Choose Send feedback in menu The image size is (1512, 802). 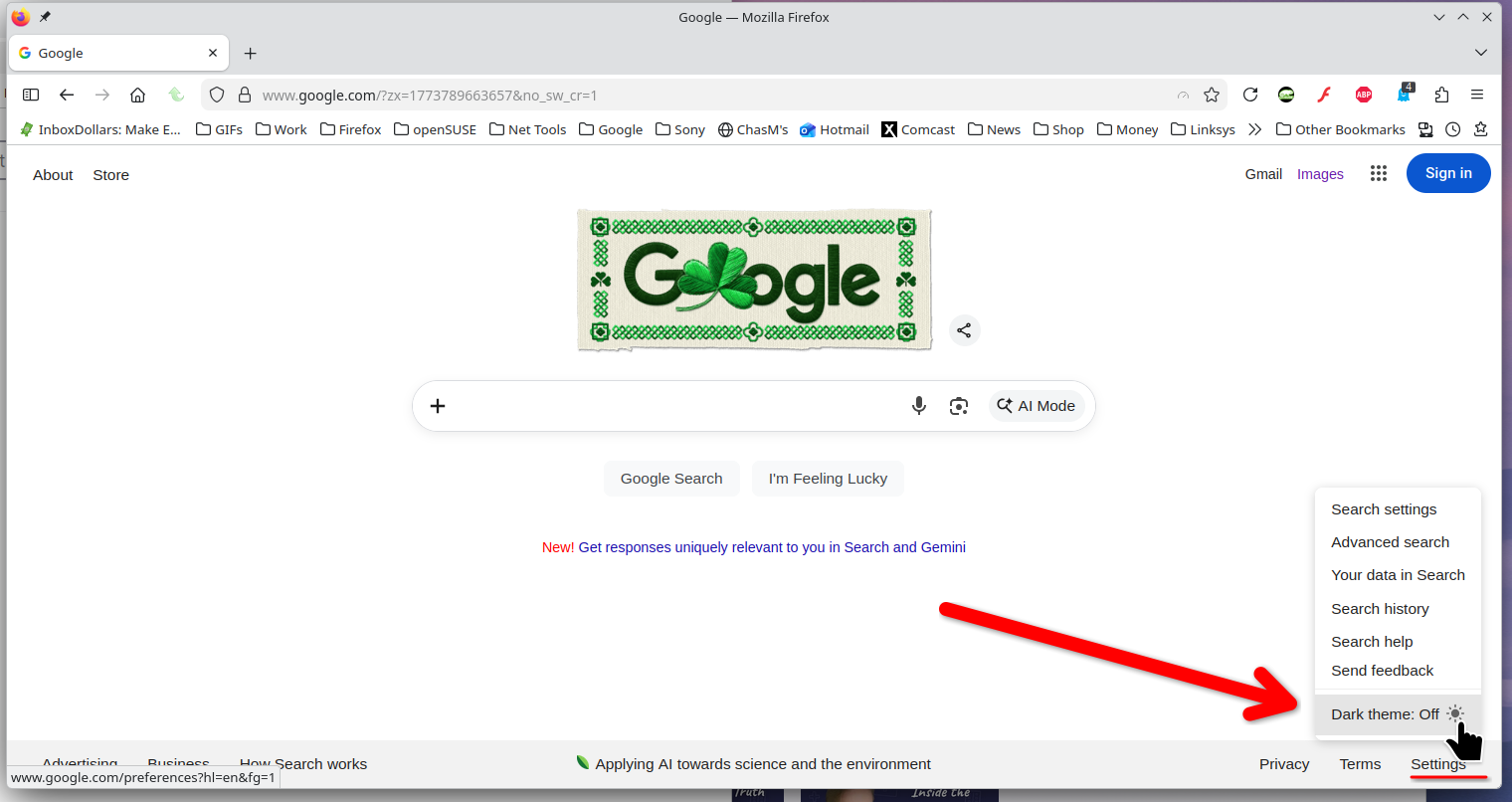tap(1383, 671)
